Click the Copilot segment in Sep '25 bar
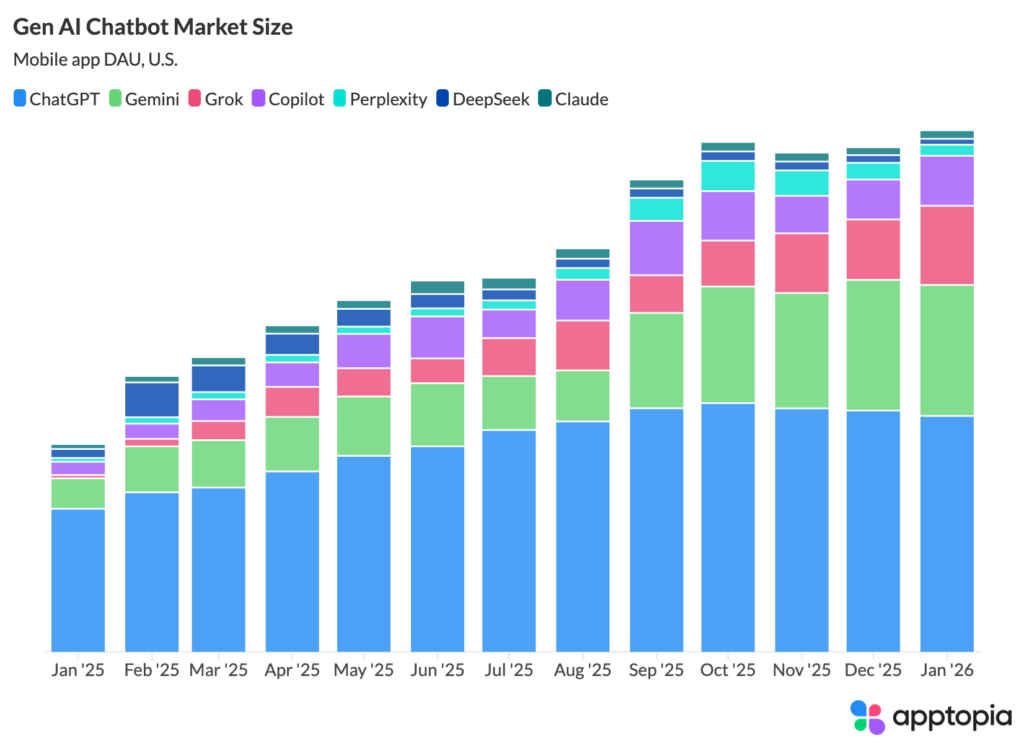Image resolution: width=1024 pixels, height=751 pixels. [x=656, y=248]
